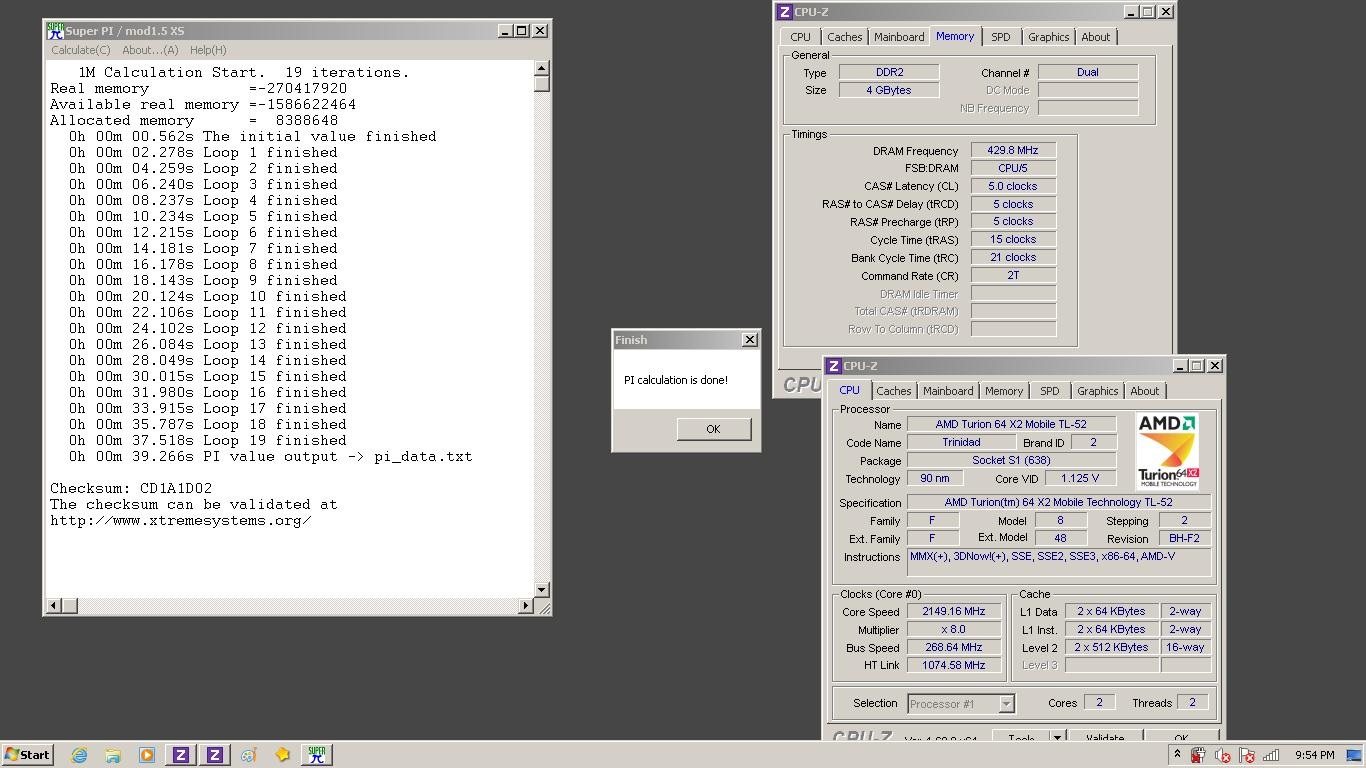Click the CPU-Z CPU window title icon
The width and height of the screenshot is (1366, 768).
click(x=834, y=366)
